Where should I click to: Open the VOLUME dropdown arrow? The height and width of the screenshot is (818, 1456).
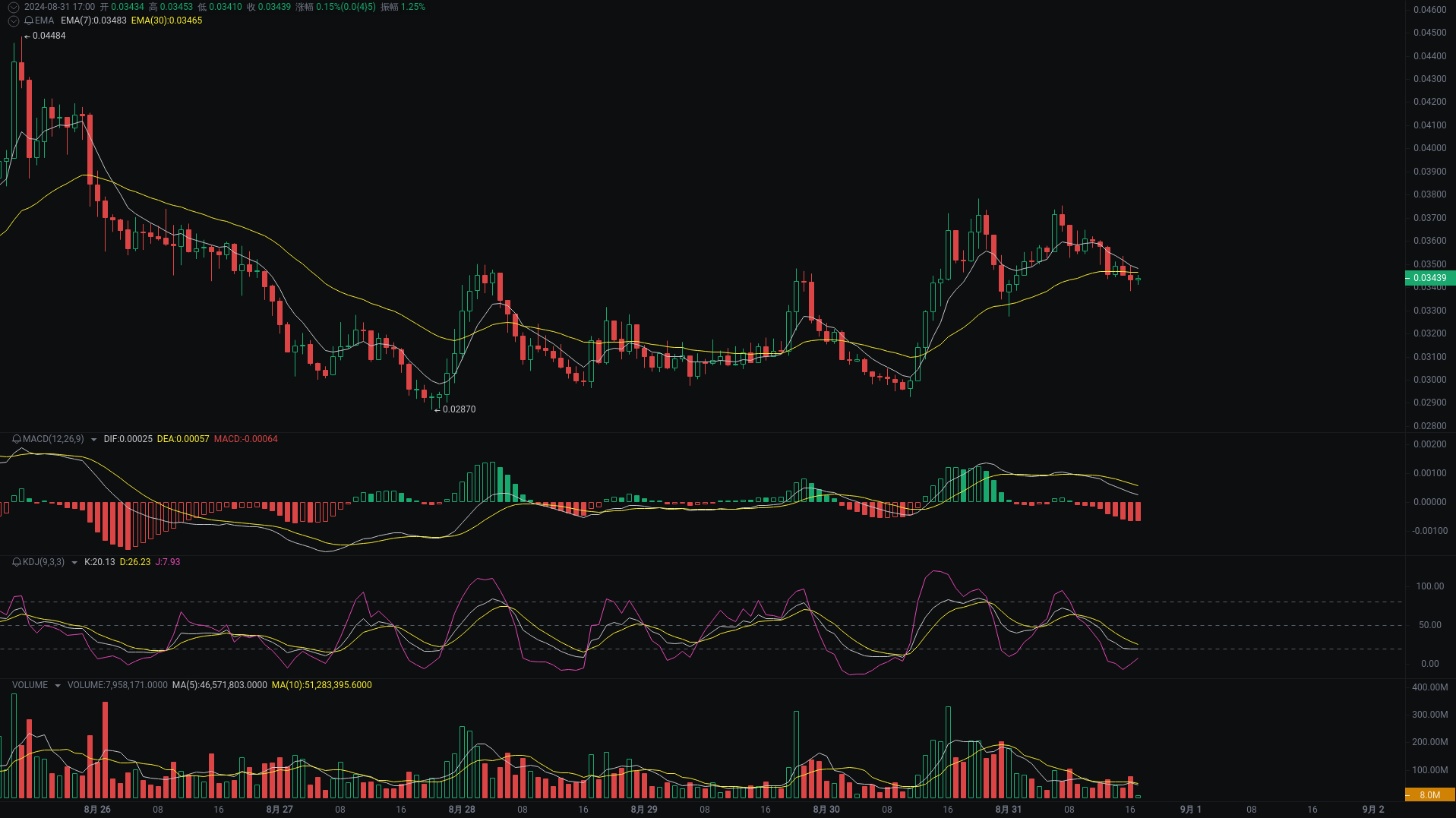(57, 684)
